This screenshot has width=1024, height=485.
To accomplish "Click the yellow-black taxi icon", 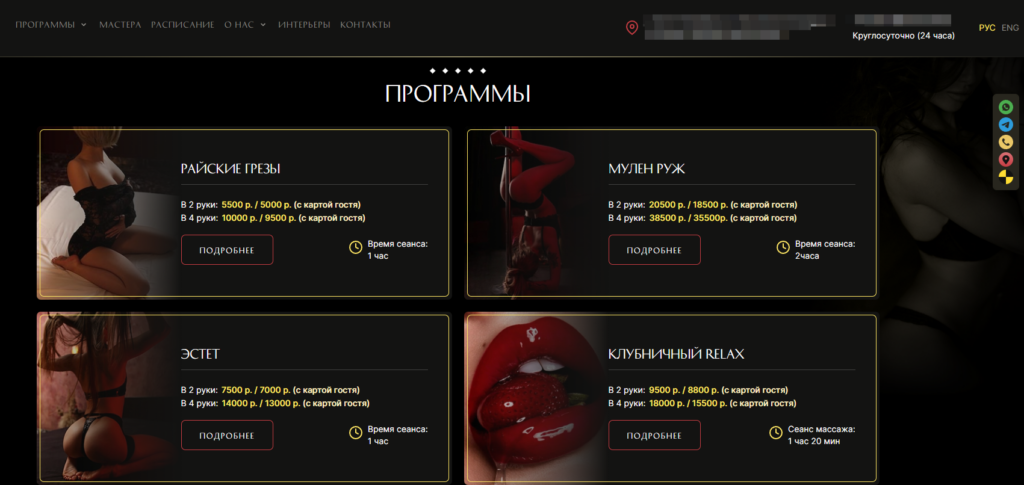I will point(1006,176).
